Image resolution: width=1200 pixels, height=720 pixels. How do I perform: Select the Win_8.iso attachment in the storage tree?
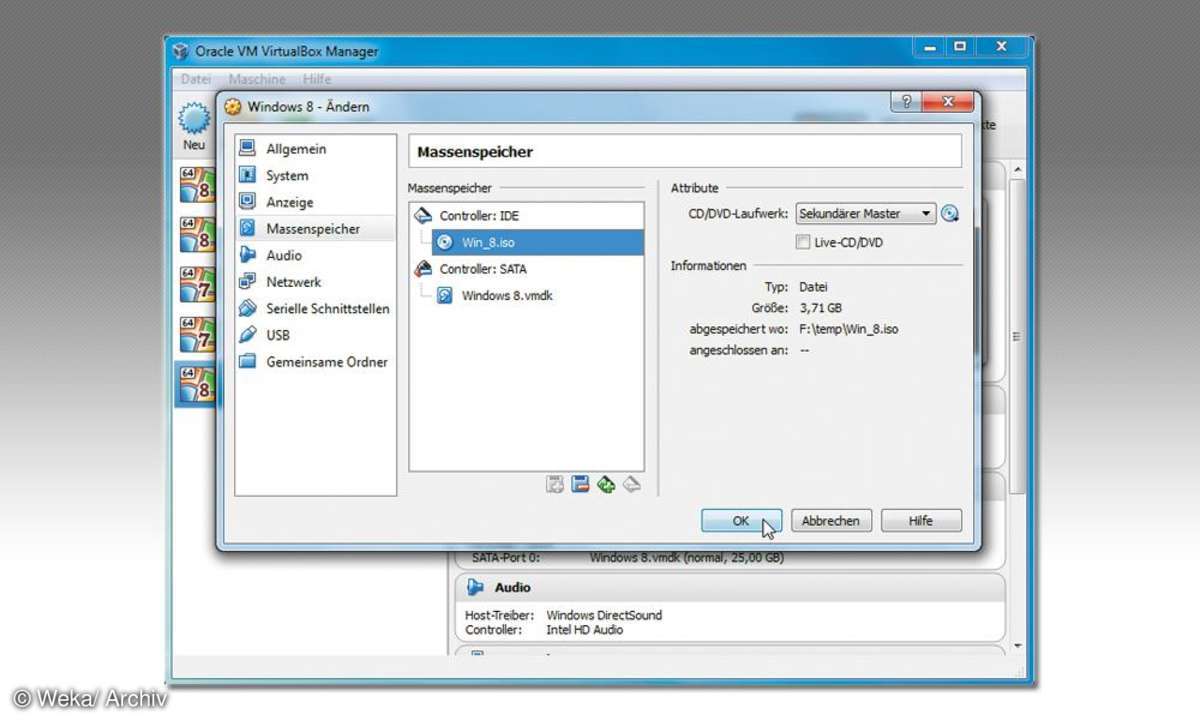click(x=538, y=242)
